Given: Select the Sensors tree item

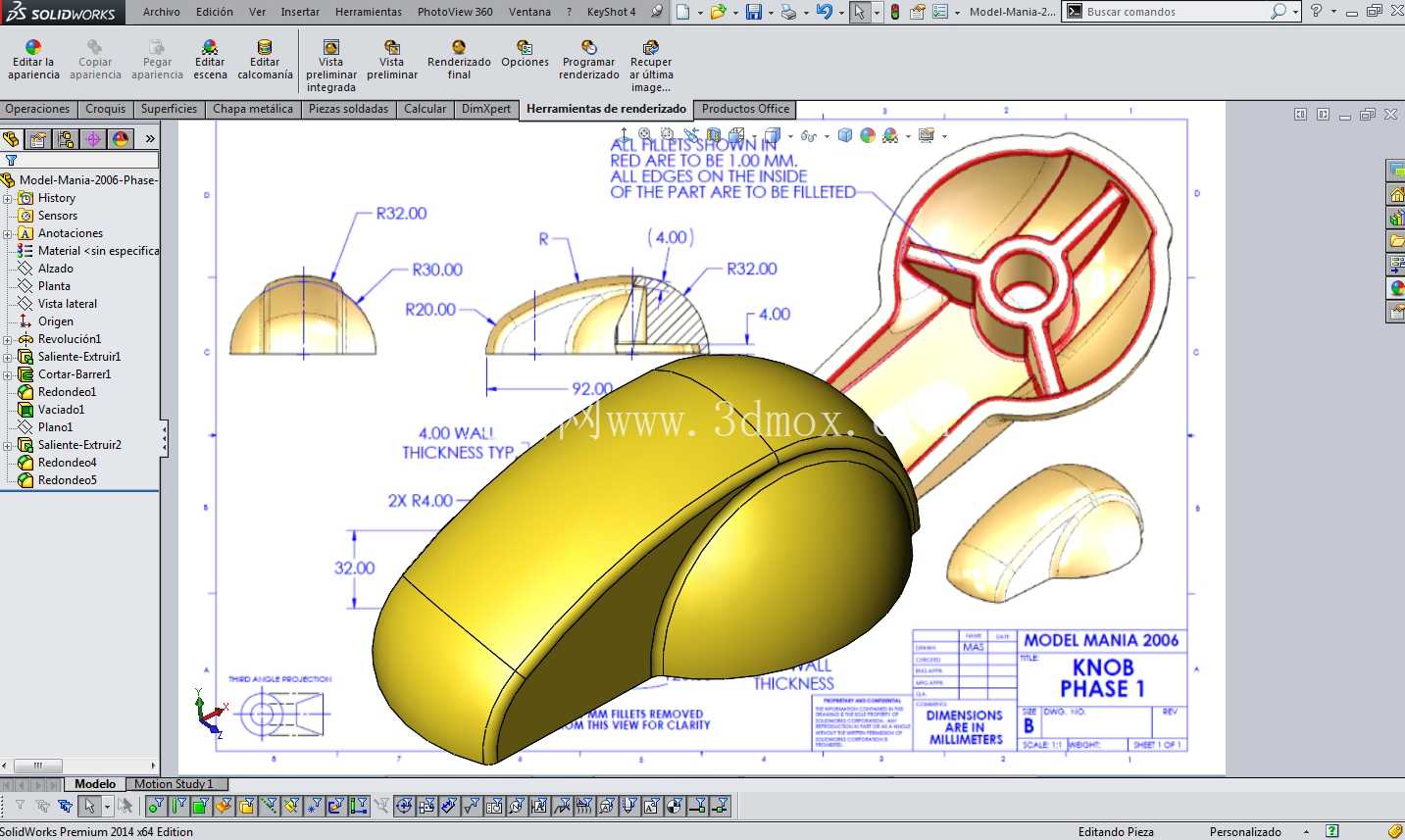Looking at the screenshot, I should [58, 216].
